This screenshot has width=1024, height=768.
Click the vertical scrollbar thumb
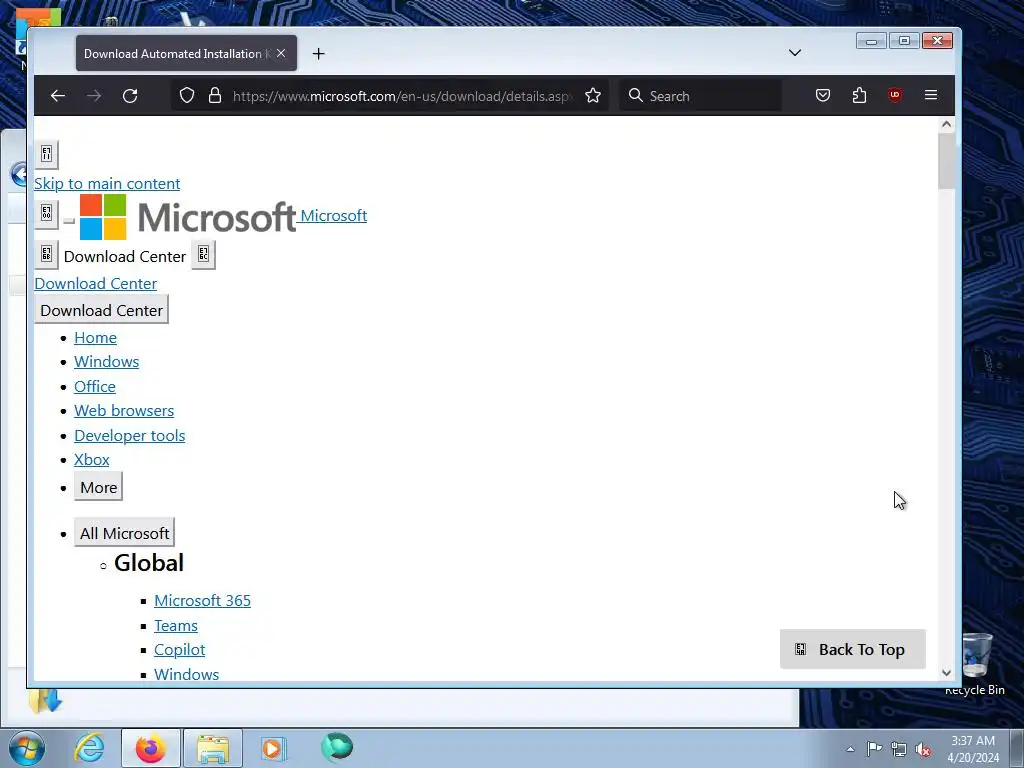(946, 161)
